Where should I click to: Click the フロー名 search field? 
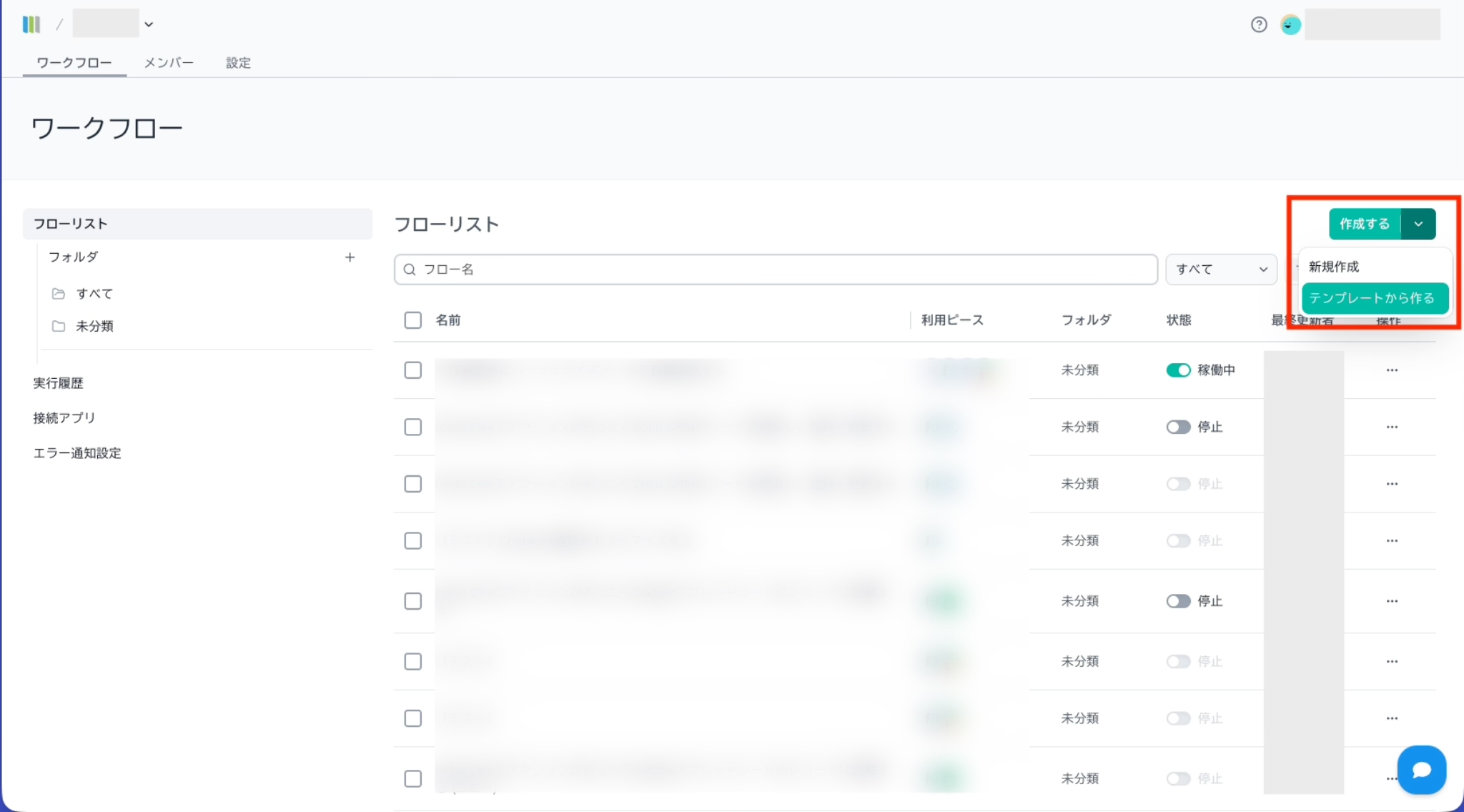776,269
